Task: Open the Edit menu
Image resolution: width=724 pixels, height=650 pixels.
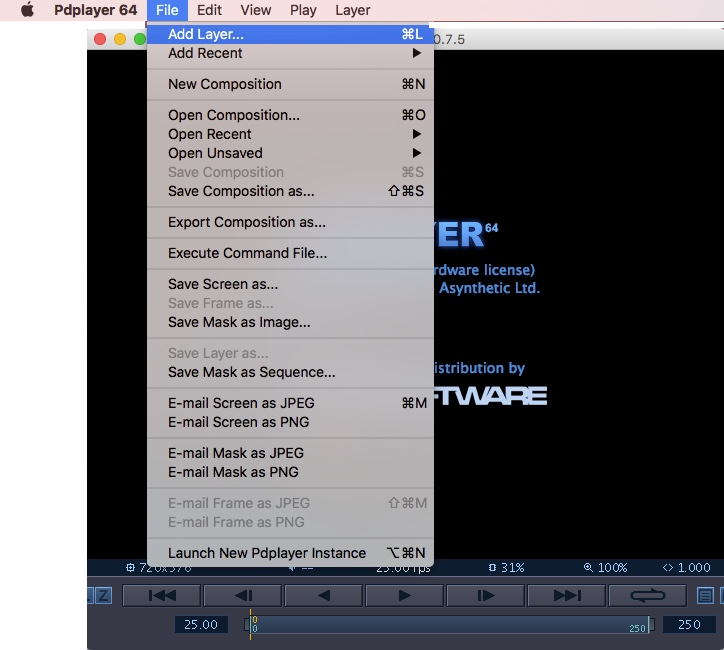Action: click(x=209, y=10)
